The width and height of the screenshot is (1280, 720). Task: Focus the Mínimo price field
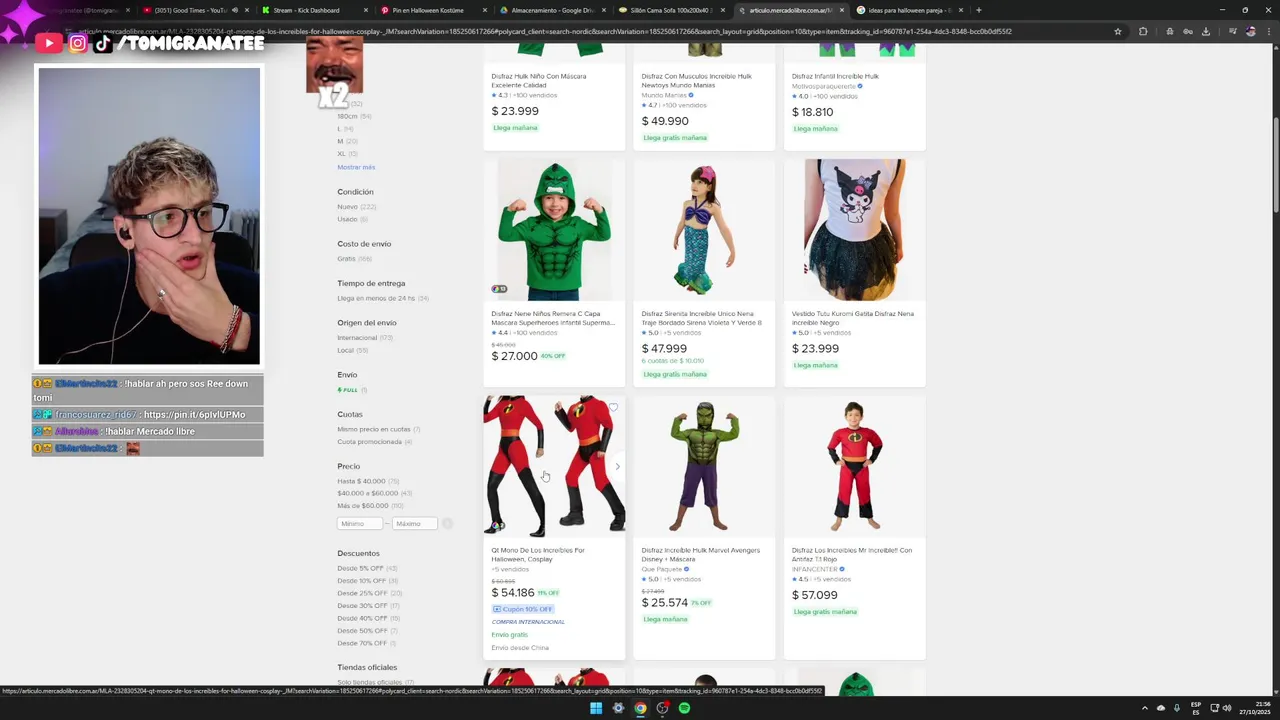point(360,524)
